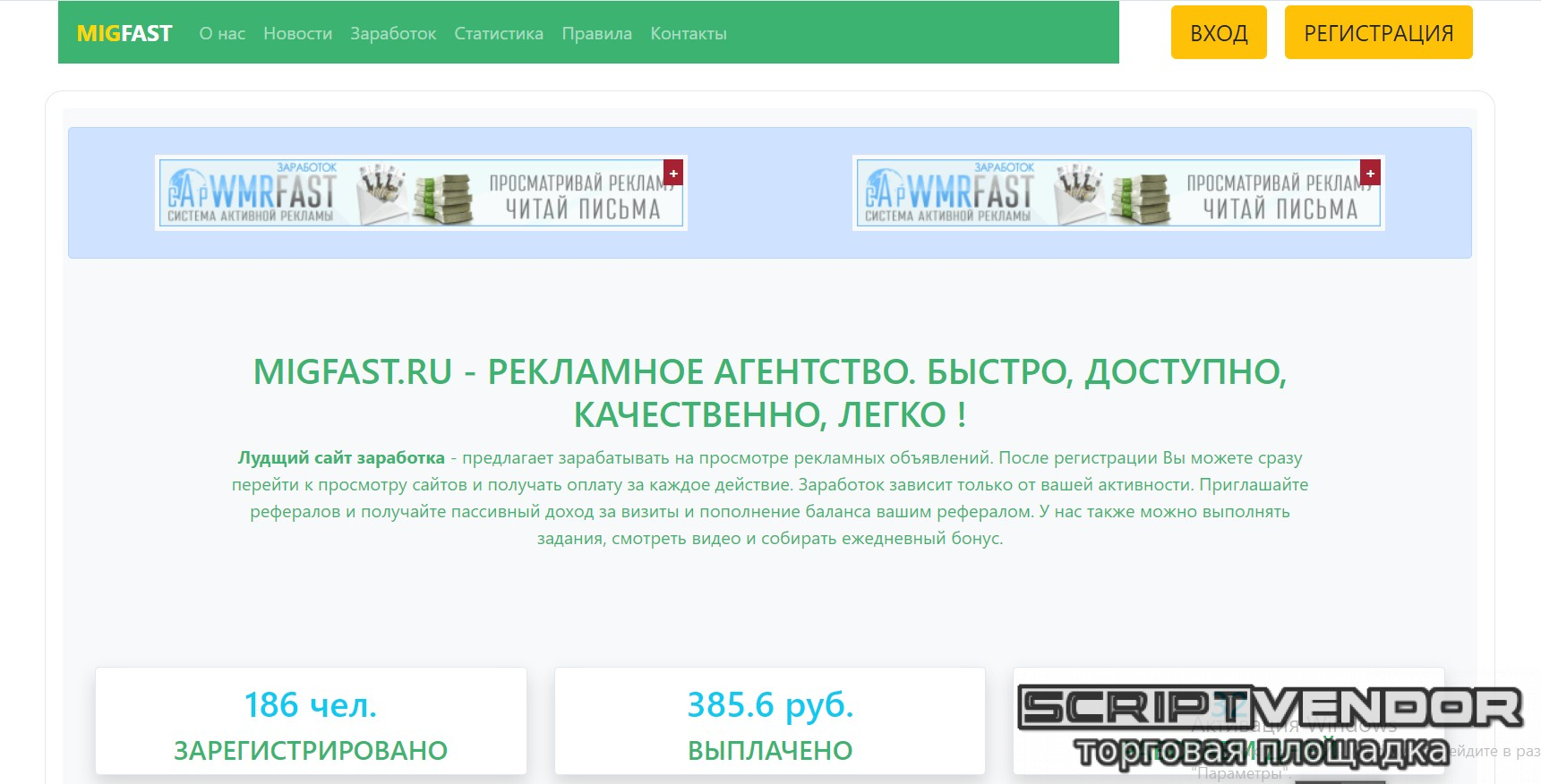The image size is (1541, 784).
Task: Click the '186 чел.' registered count
Action: [311, 705]
